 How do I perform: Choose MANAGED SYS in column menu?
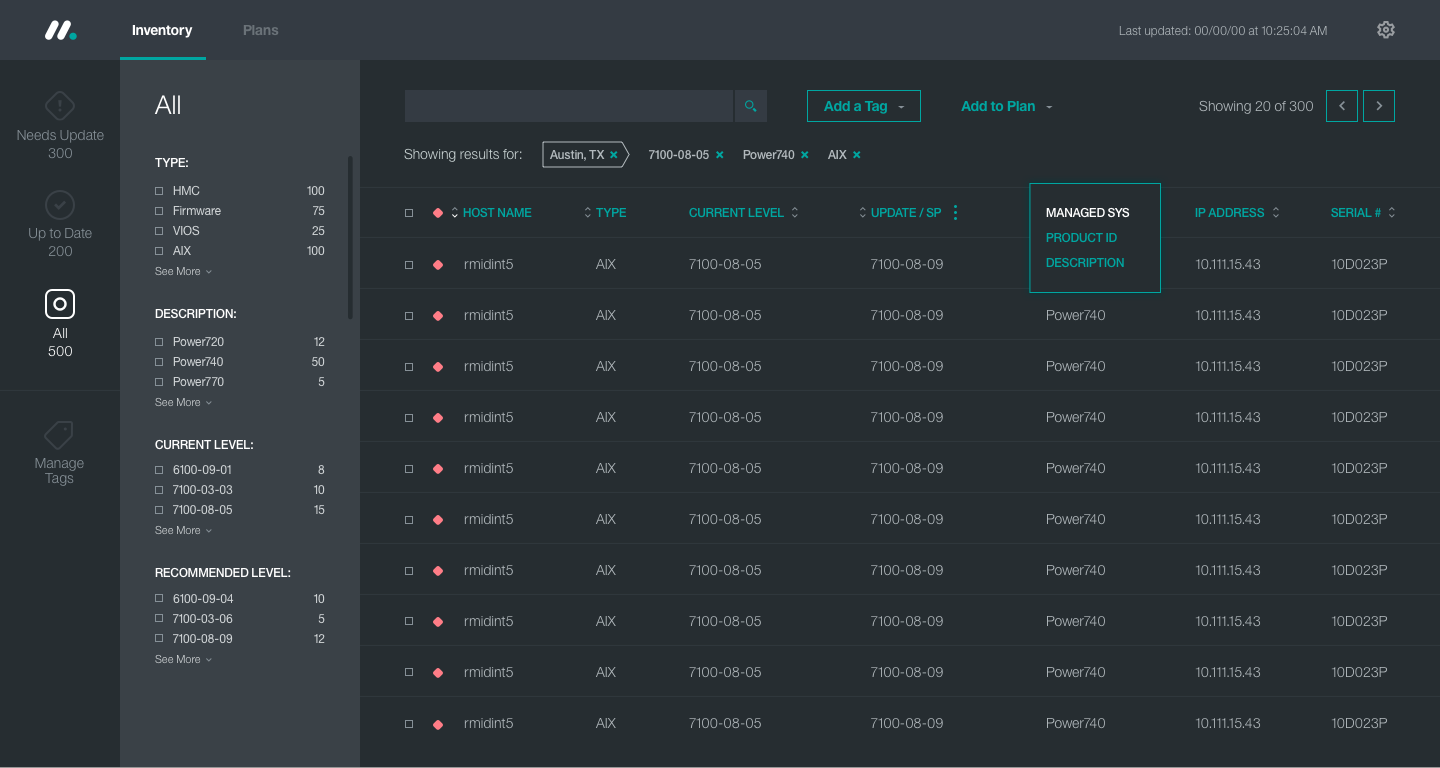pyautogui.click(x=1087, y=213)
